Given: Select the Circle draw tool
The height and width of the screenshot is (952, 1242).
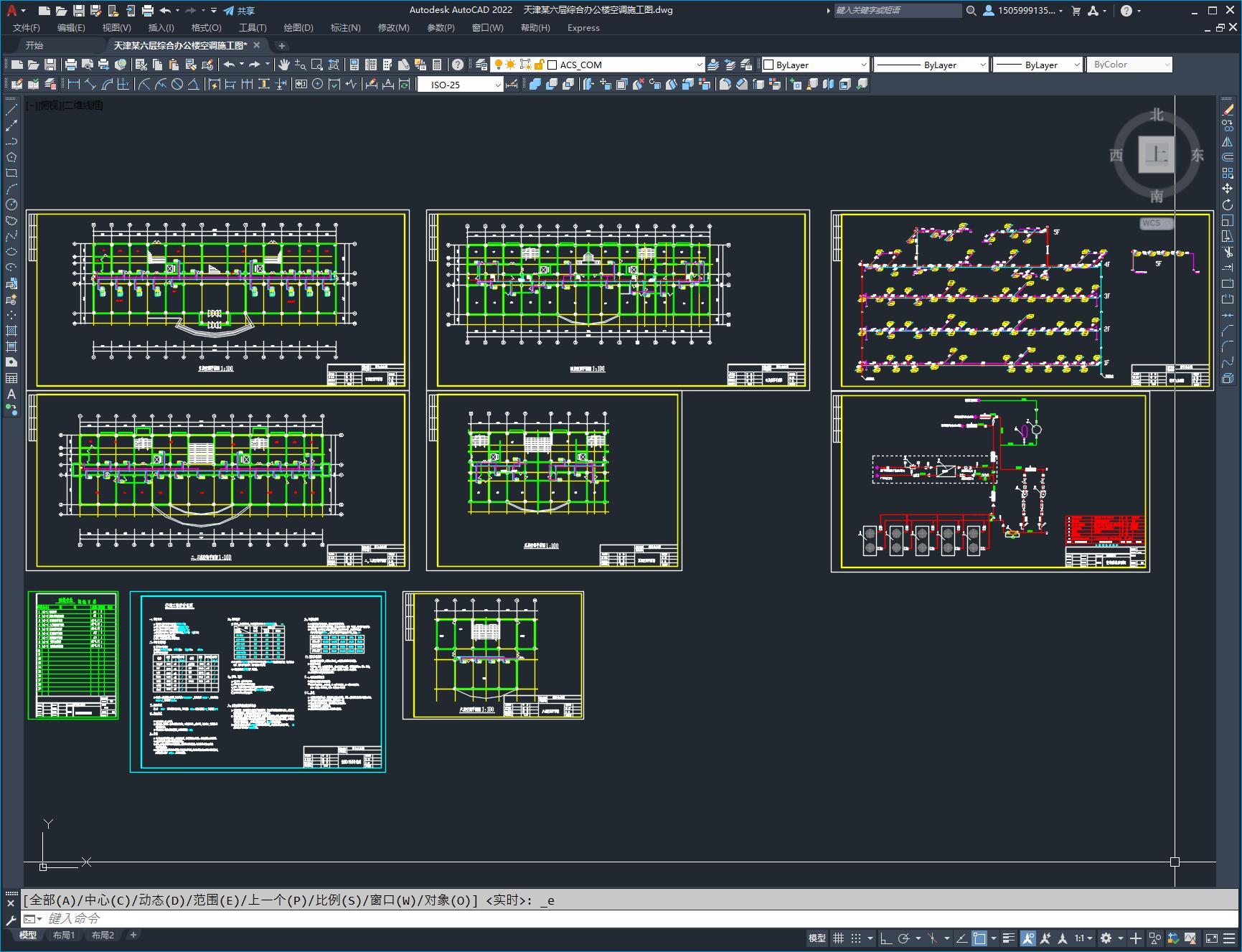Looking at the screenshot, I should pos(11,205).
